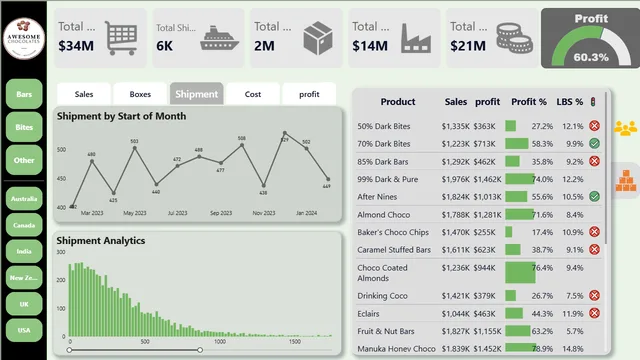The height and width of the screenshot is (360, 640).
Task: Filter by Other category
Action: coord(24,160)
